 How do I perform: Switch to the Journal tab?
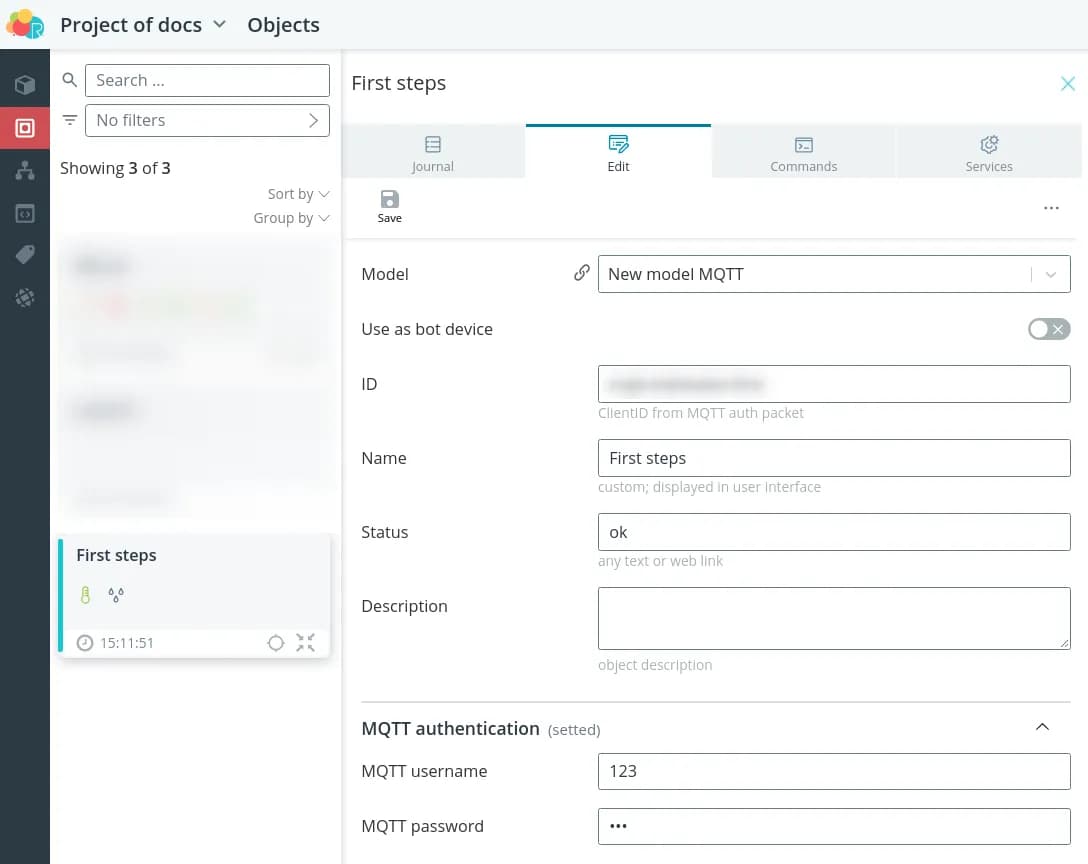(433, 153)
